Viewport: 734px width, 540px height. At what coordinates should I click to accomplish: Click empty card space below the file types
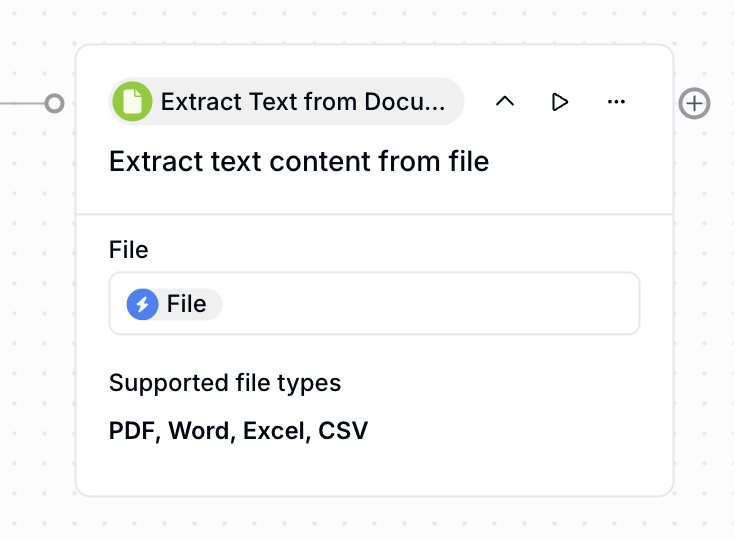(x=374, y=470)
